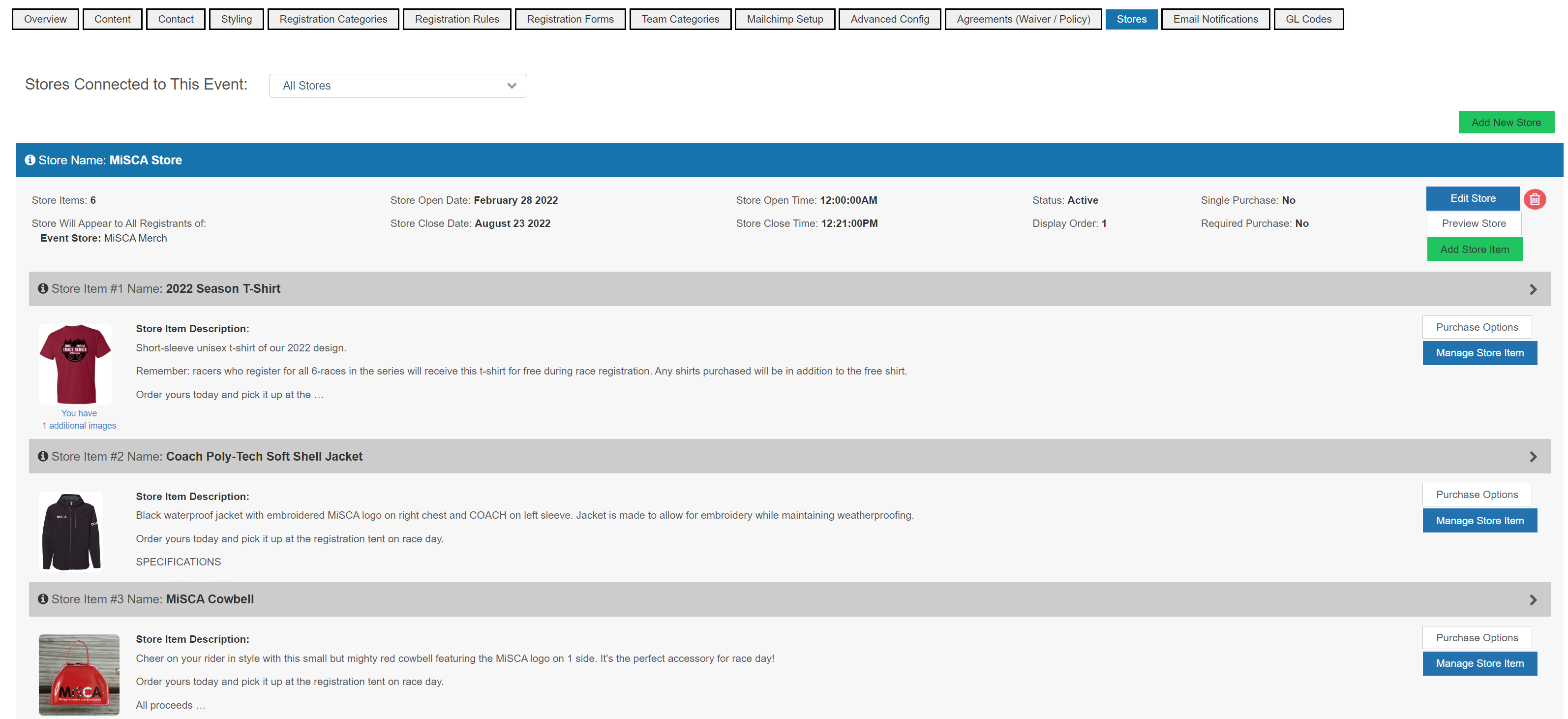This screenshot has width=1568, height=719.
Task: Click info icon for Store Item #1
Action: [x=43, y=288]
